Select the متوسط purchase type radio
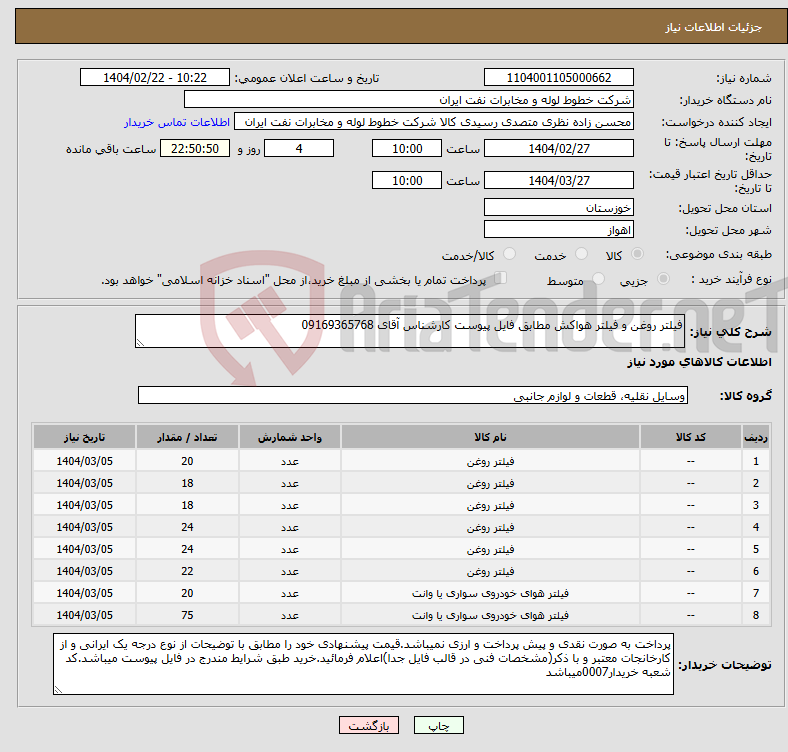This screenshot has height=752, width=788. (598, 278)
